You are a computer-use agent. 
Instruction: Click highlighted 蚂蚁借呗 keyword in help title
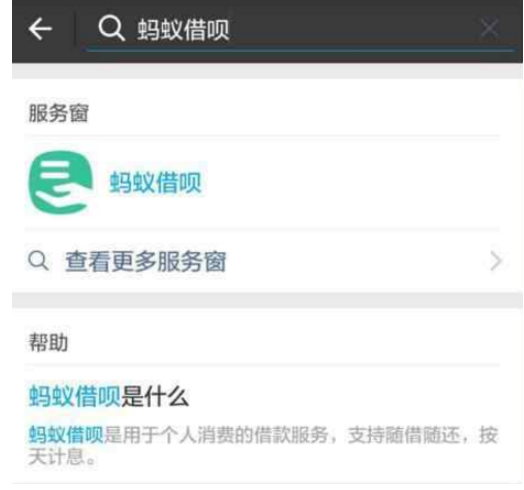click(75, 396)
